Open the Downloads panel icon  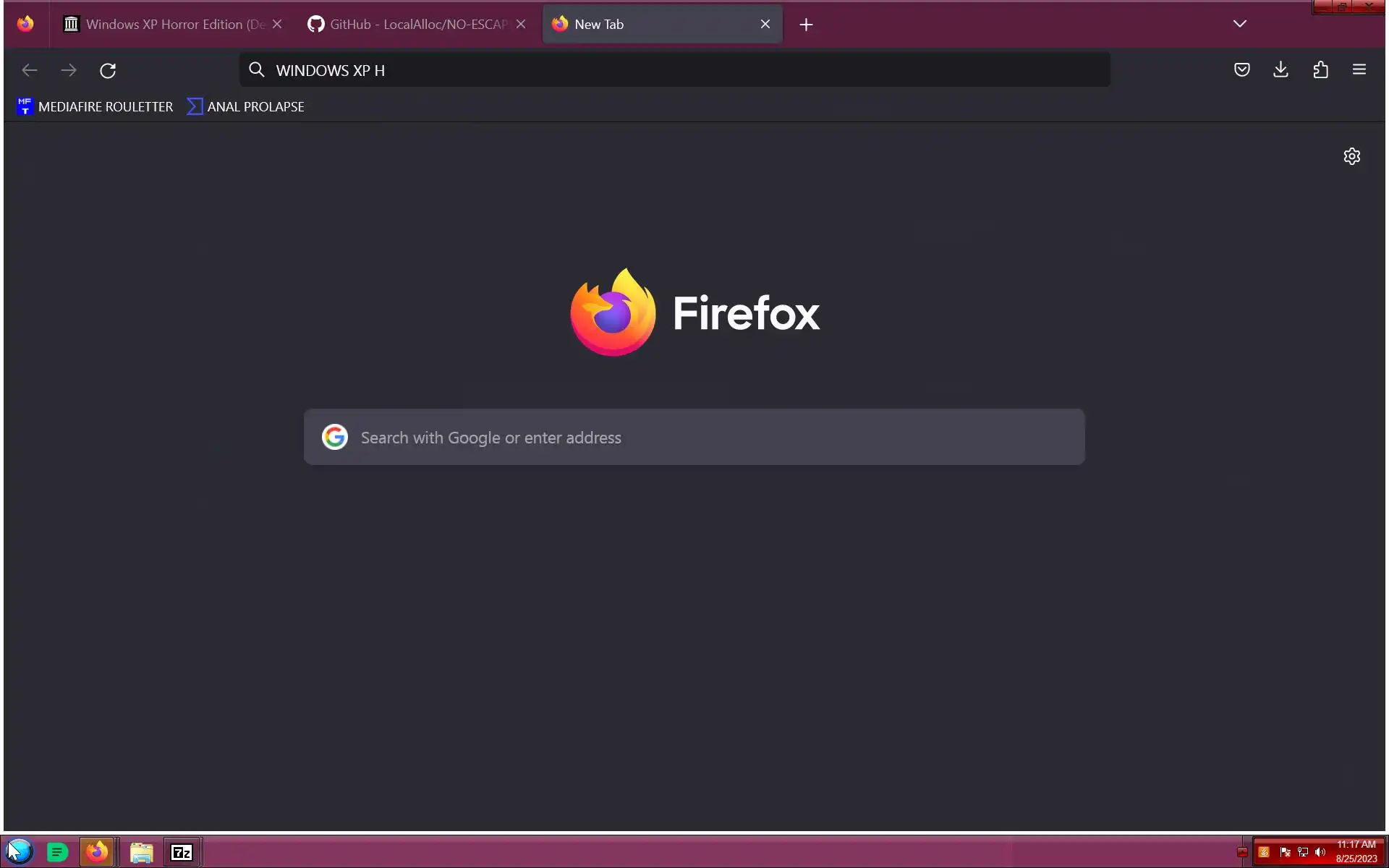click(x=1280, y=70)
